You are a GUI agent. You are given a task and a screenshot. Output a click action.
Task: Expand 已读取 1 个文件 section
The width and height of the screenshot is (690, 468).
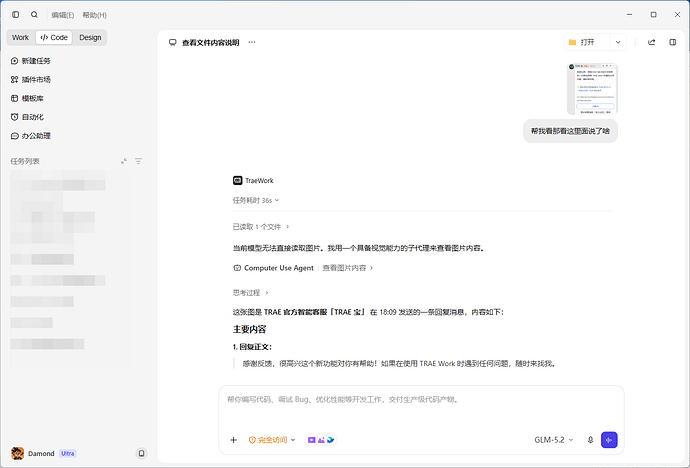261,227
